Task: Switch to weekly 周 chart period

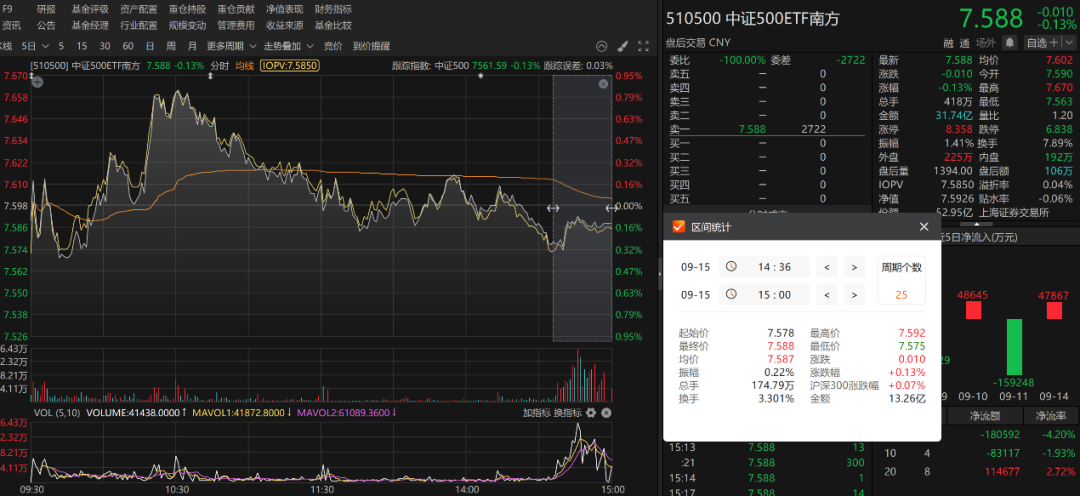Action: (171, 46)
